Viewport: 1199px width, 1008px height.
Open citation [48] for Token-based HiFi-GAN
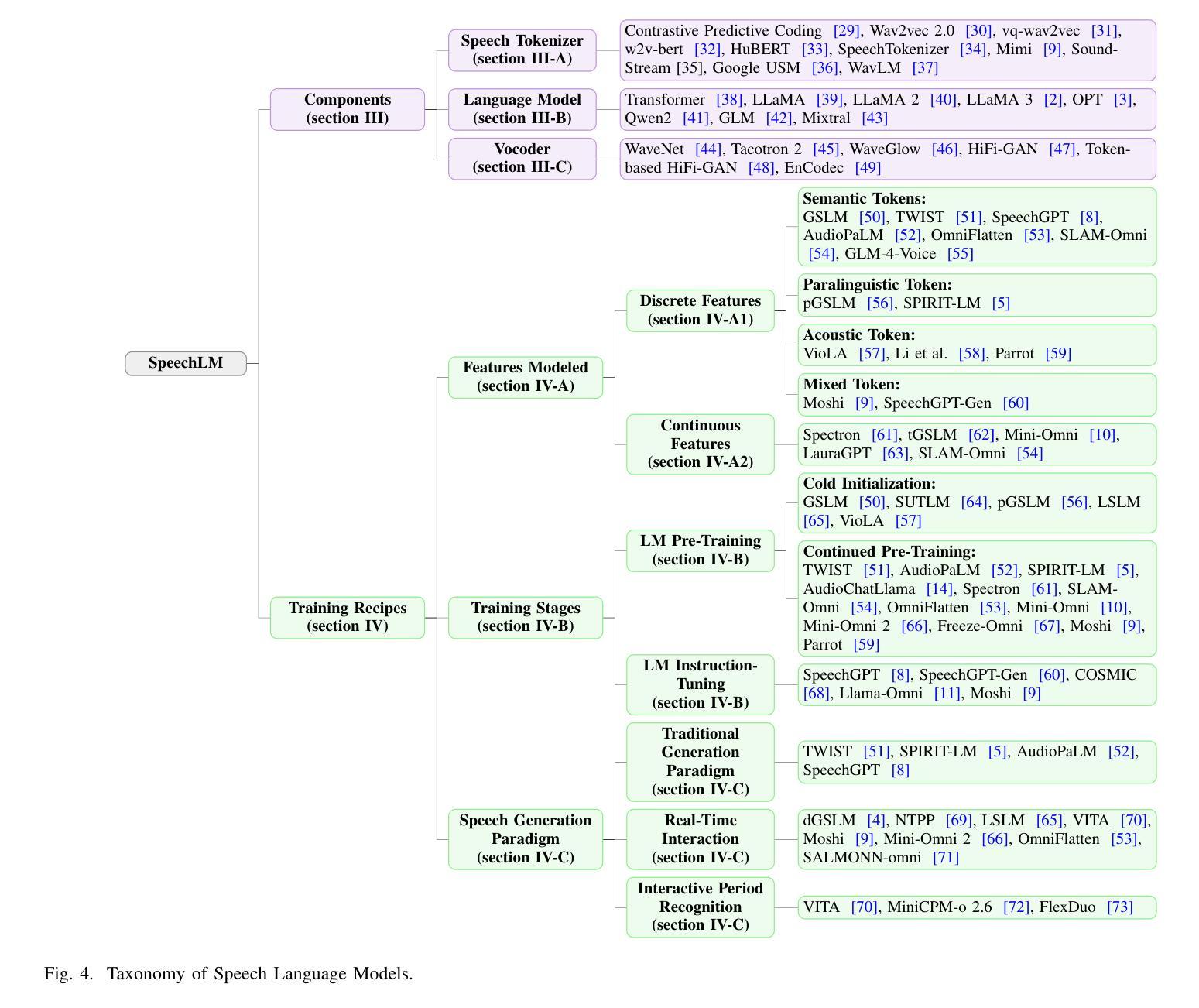coord(762,168)
